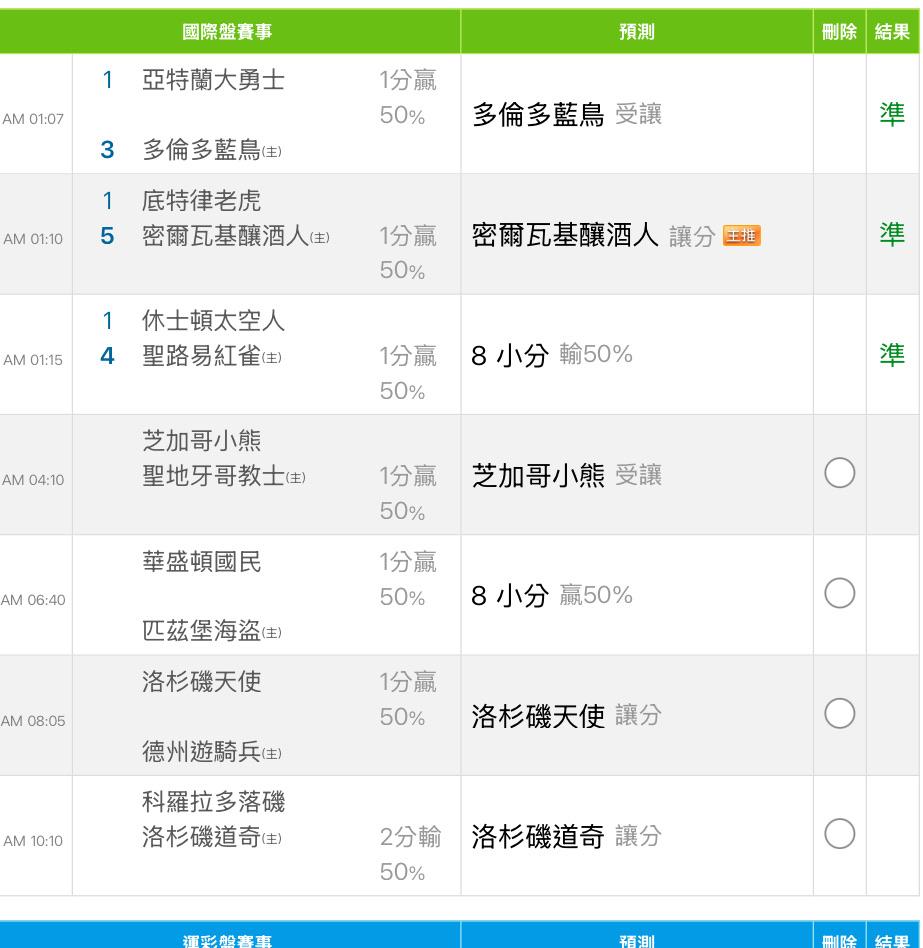Click prediction 8 小分 贏50%

[552, 595]
